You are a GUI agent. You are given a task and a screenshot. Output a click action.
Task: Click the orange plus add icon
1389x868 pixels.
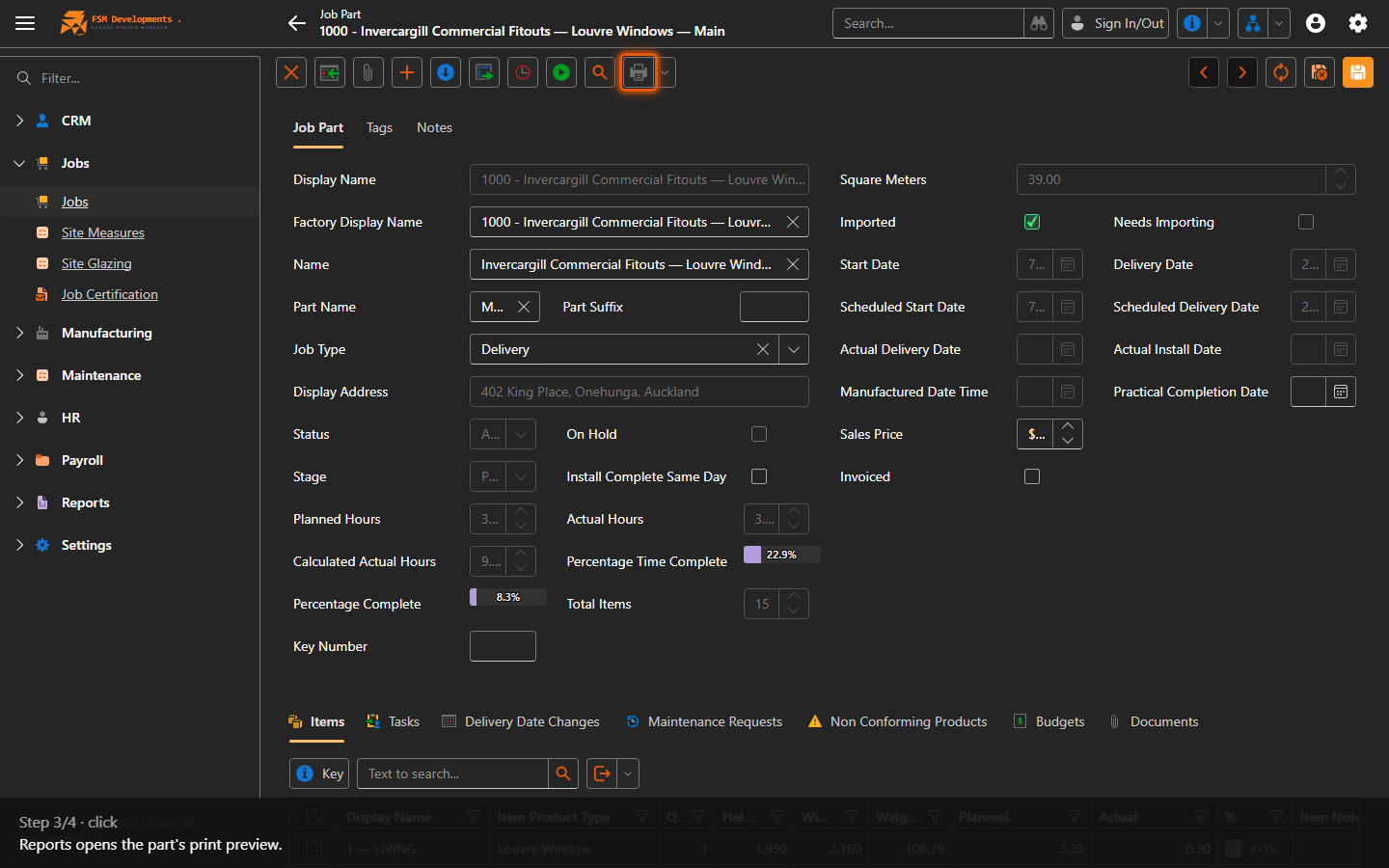tap(407, 72)
